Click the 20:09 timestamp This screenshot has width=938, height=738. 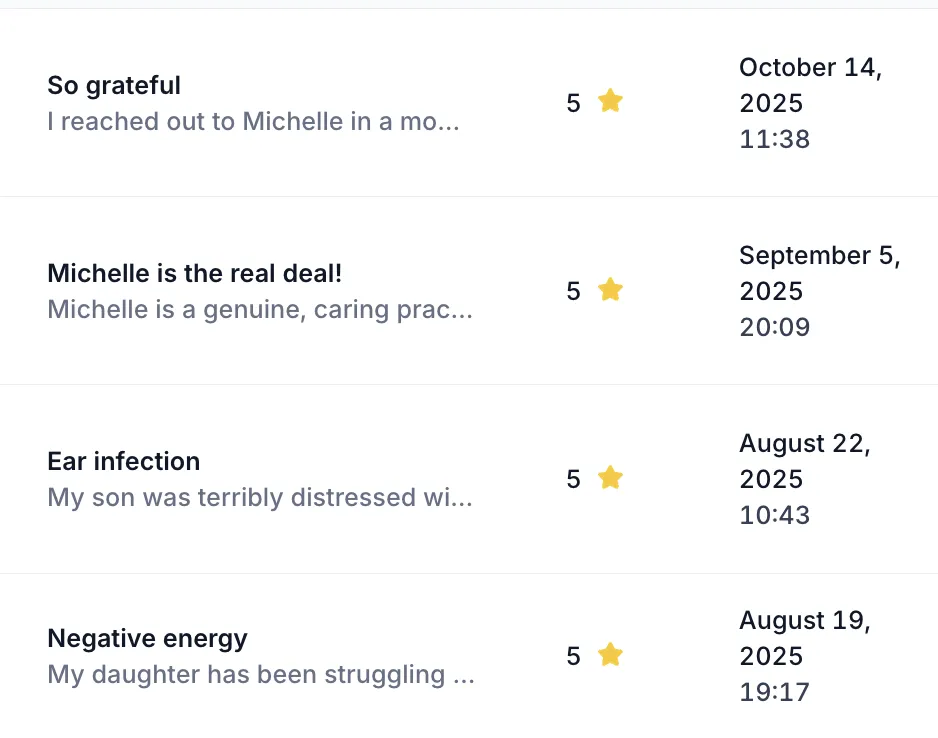774,327
